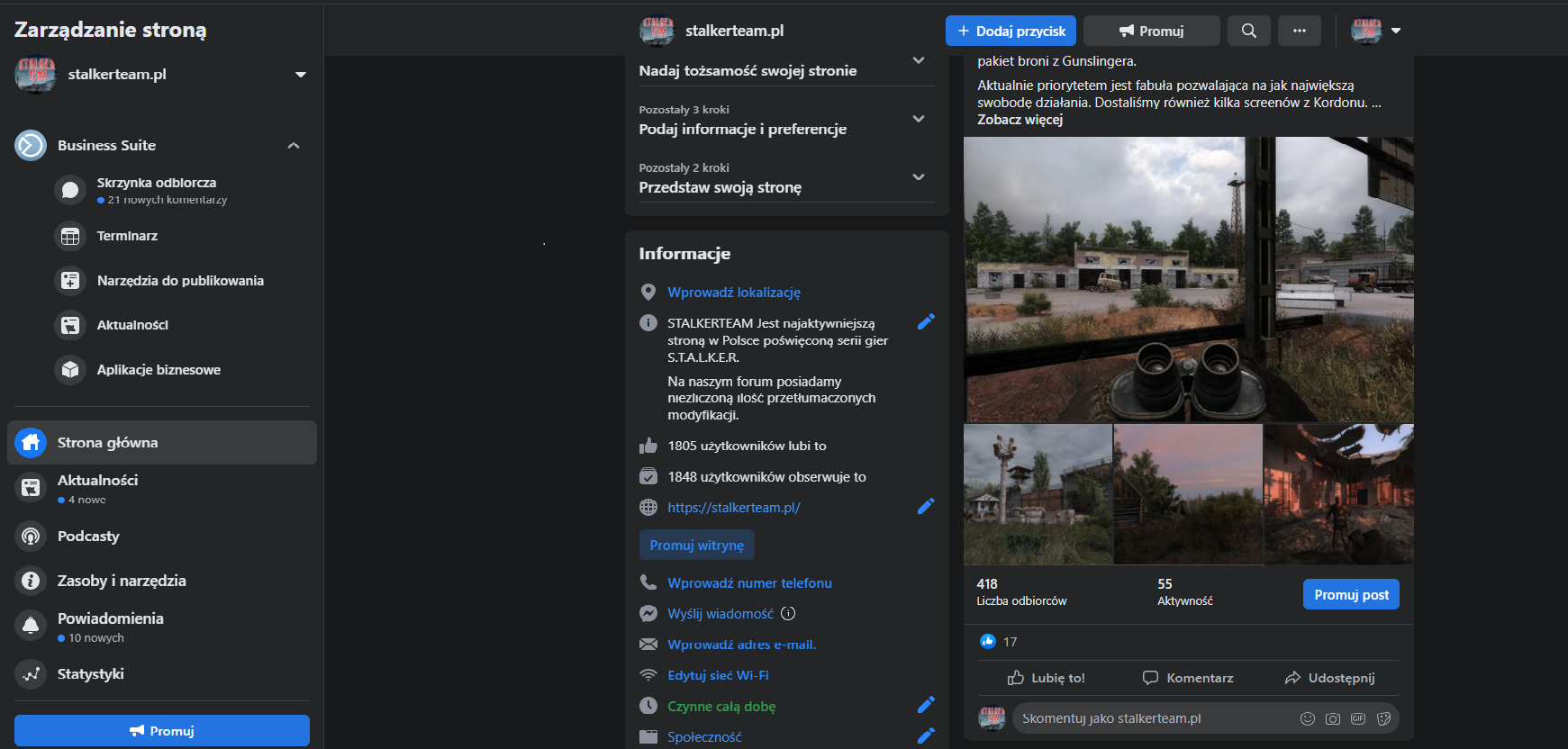Click the Promuj button in the top bar
This screenshot has width=1568, height=749.
pyautogui.click(x=1152, y=31)
